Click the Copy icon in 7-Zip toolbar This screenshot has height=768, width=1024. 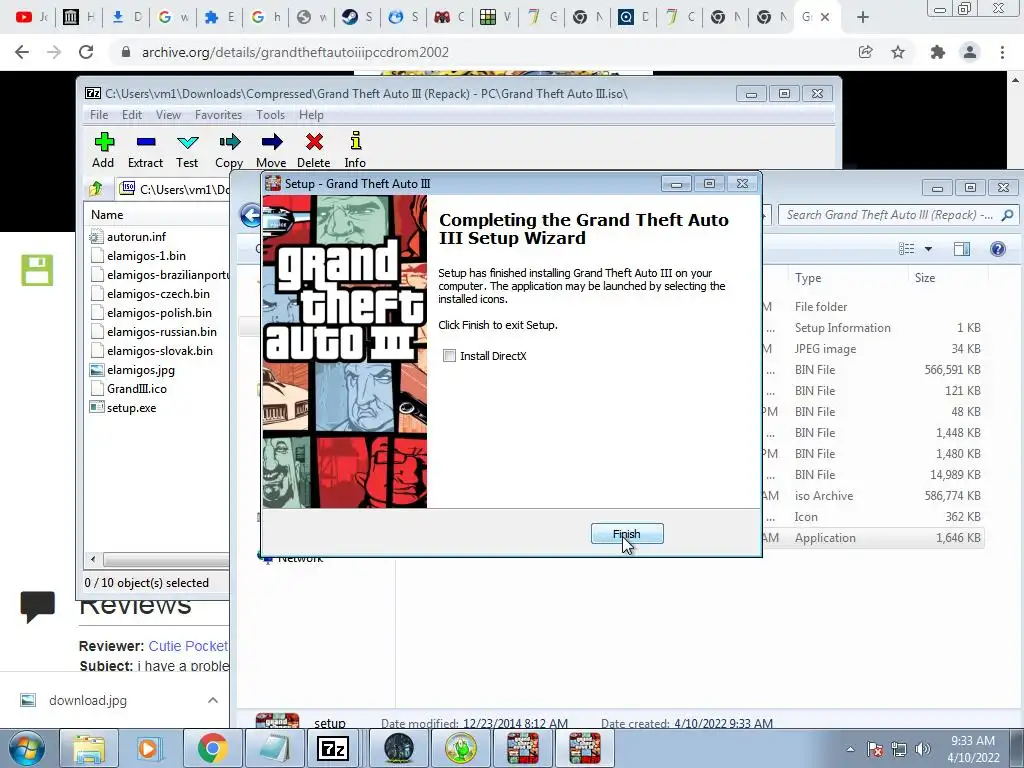229,150
